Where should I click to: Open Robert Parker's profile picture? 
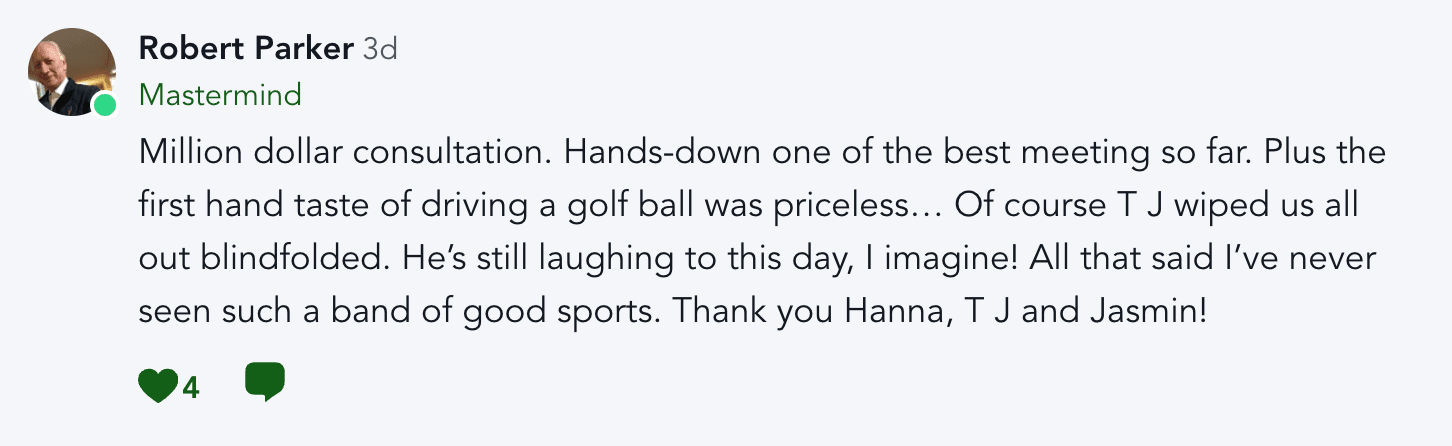[x=72, y=72]
